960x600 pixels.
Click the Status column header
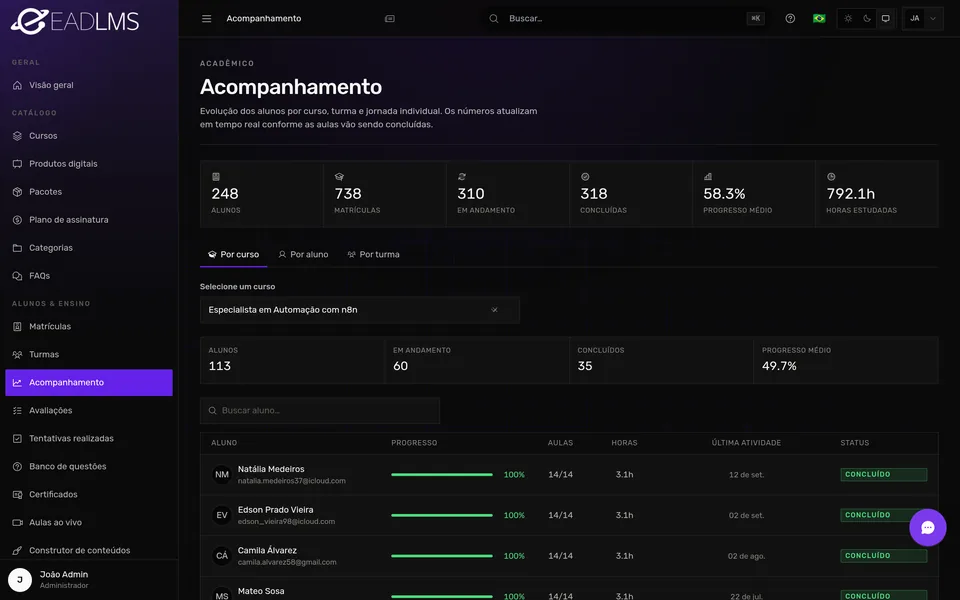(854, 443)
